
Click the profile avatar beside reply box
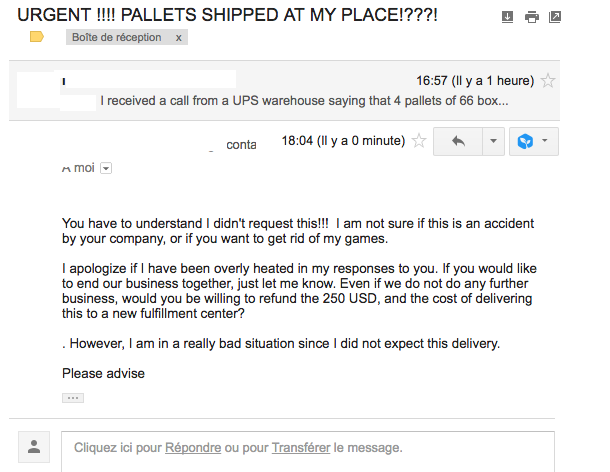(x=34, y=447)
